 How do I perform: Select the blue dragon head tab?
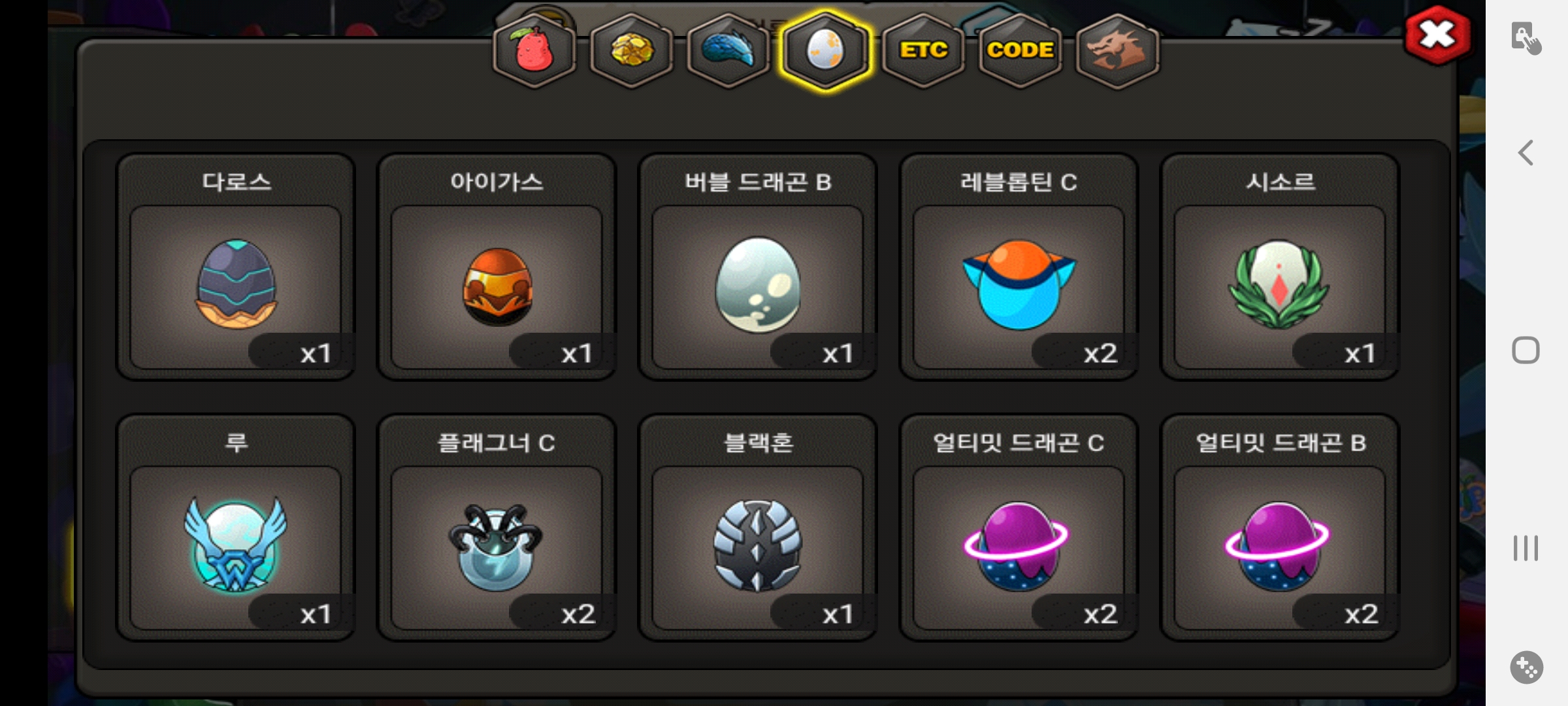tap(728, 51)
